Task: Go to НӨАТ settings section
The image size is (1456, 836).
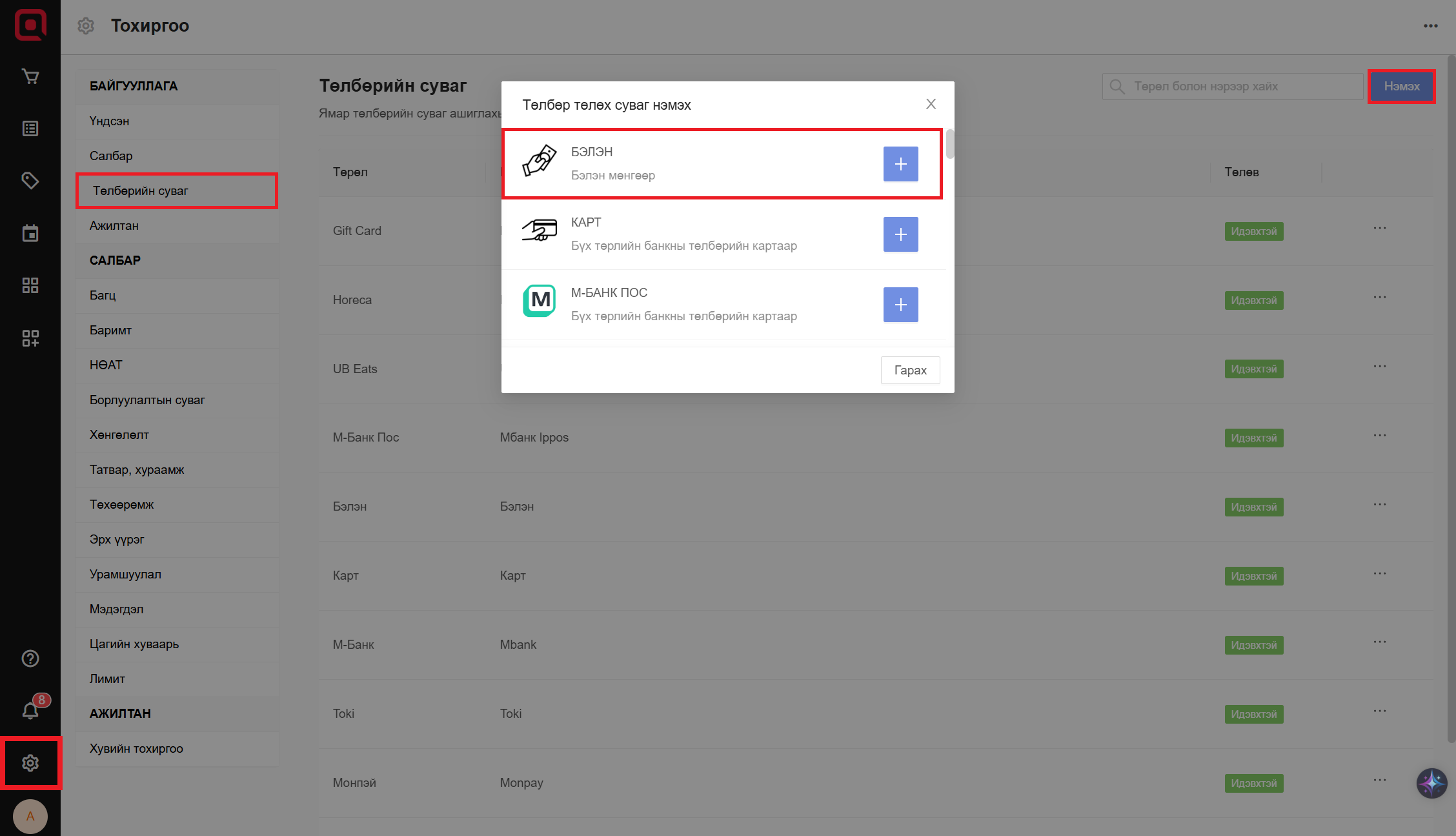Action: [106, 365]
